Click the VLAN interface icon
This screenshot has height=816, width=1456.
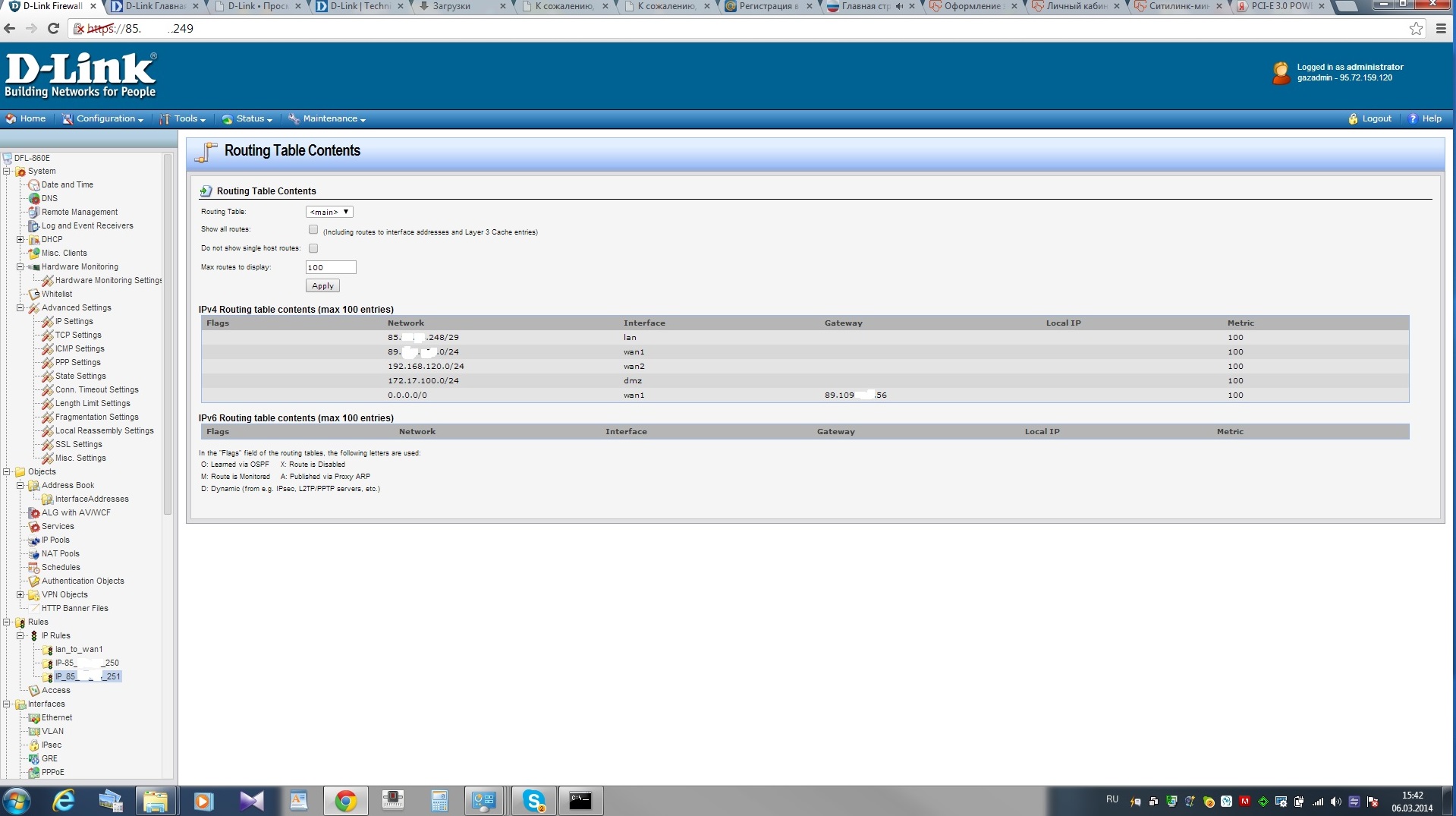(33, 732)
